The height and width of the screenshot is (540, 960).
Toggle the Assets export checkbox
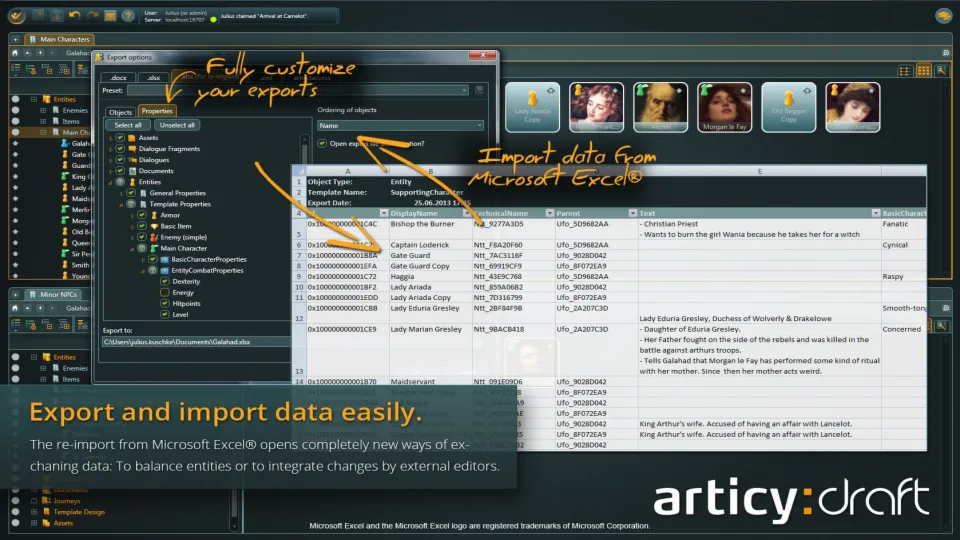click(120, 138)
